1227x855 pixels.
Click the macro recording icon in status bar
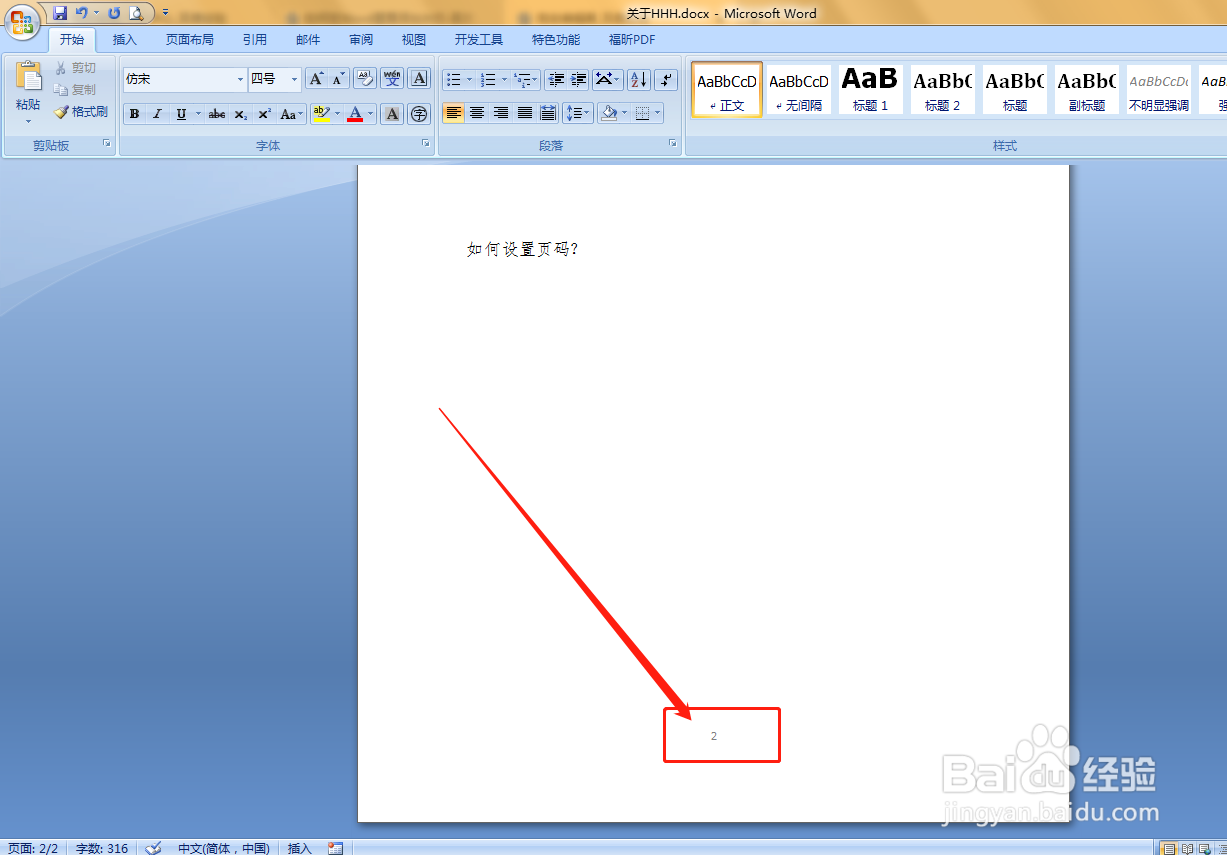click(x=335, y=848)
